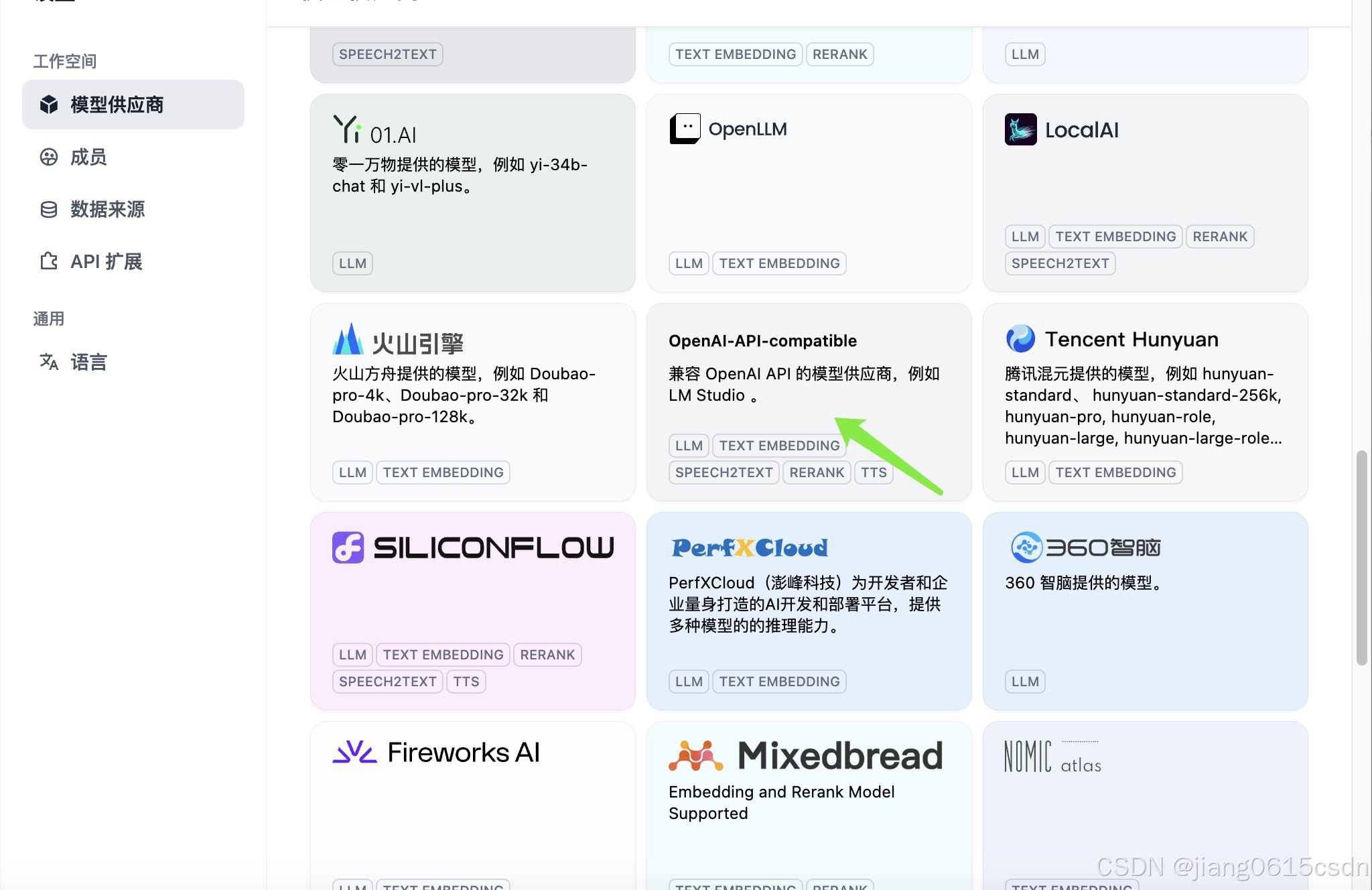Click the vertical scrollbar thumb
The height and width of the screenshot is (890, 1372).
(x=1361, y=558)
